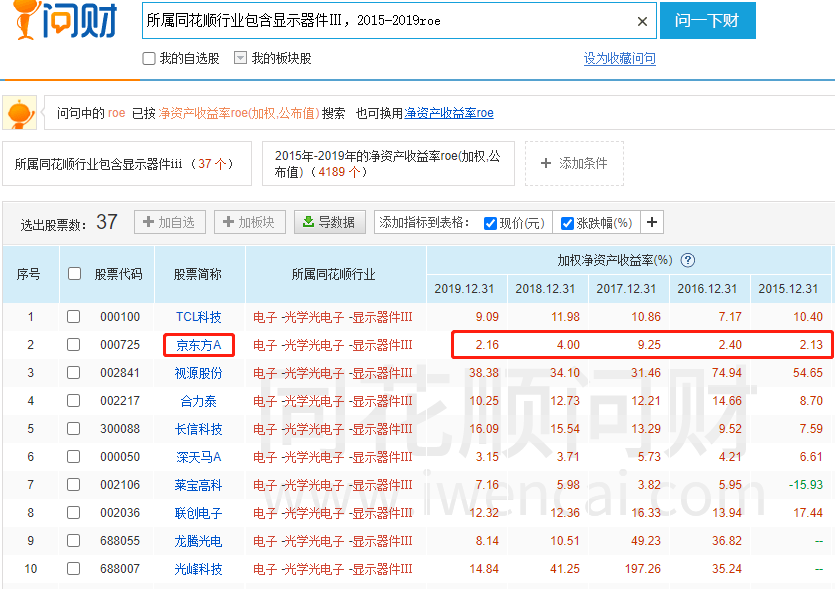Click the 设为收藏问句 link
The height and width of the screenshot is (589, 835).
(x=619, y=59)
